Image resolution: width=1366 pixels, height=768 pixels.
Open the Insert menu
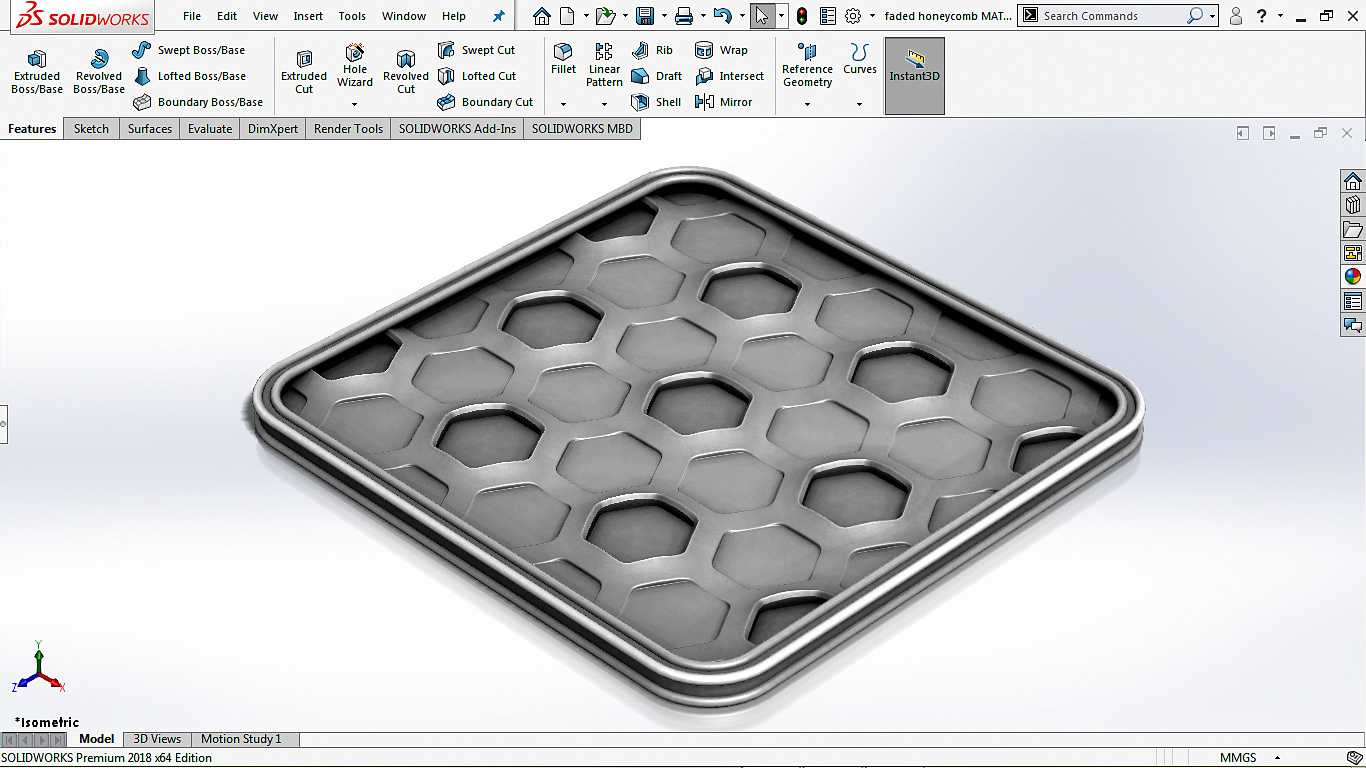(x=308, y=16)
